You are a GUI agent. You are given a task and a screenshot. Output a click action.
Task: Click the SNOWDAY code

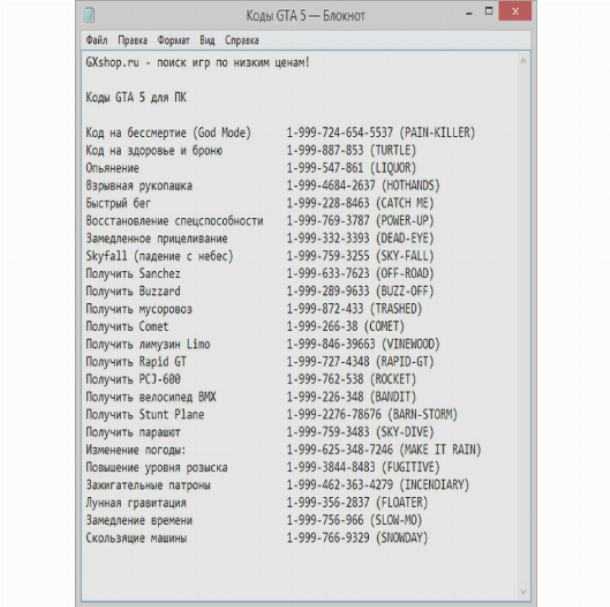click(357, 538)
